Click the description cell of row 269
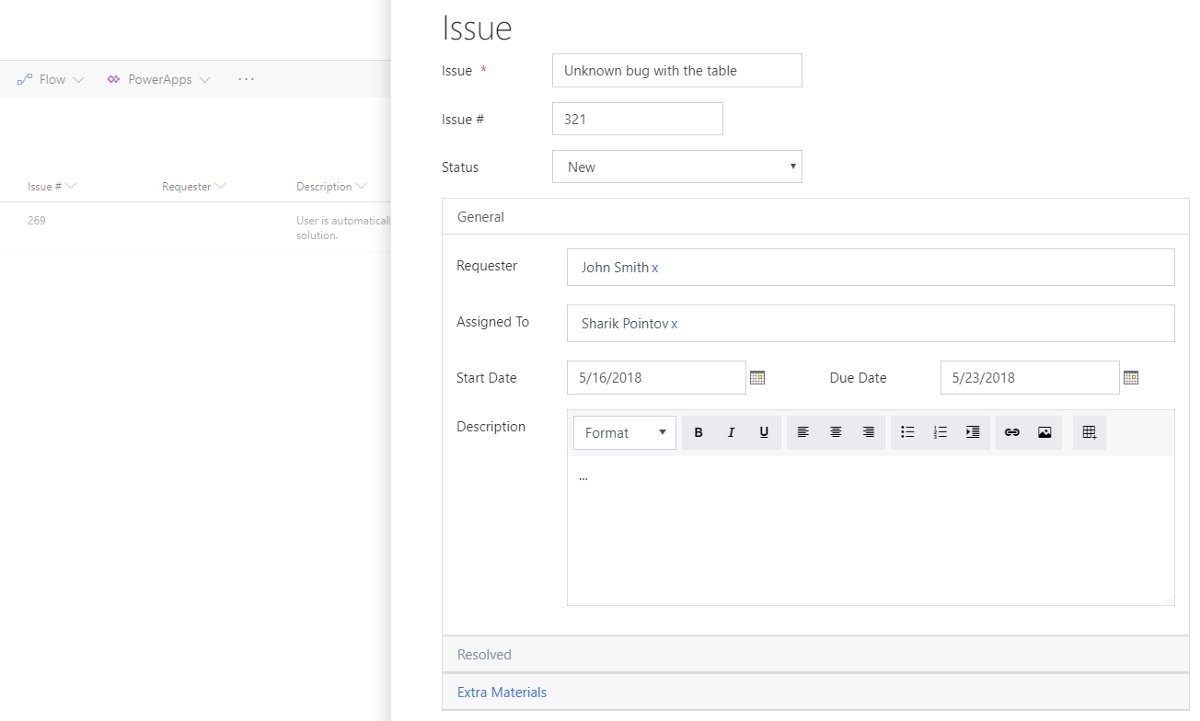1200x721 pixels. [342, 228]
